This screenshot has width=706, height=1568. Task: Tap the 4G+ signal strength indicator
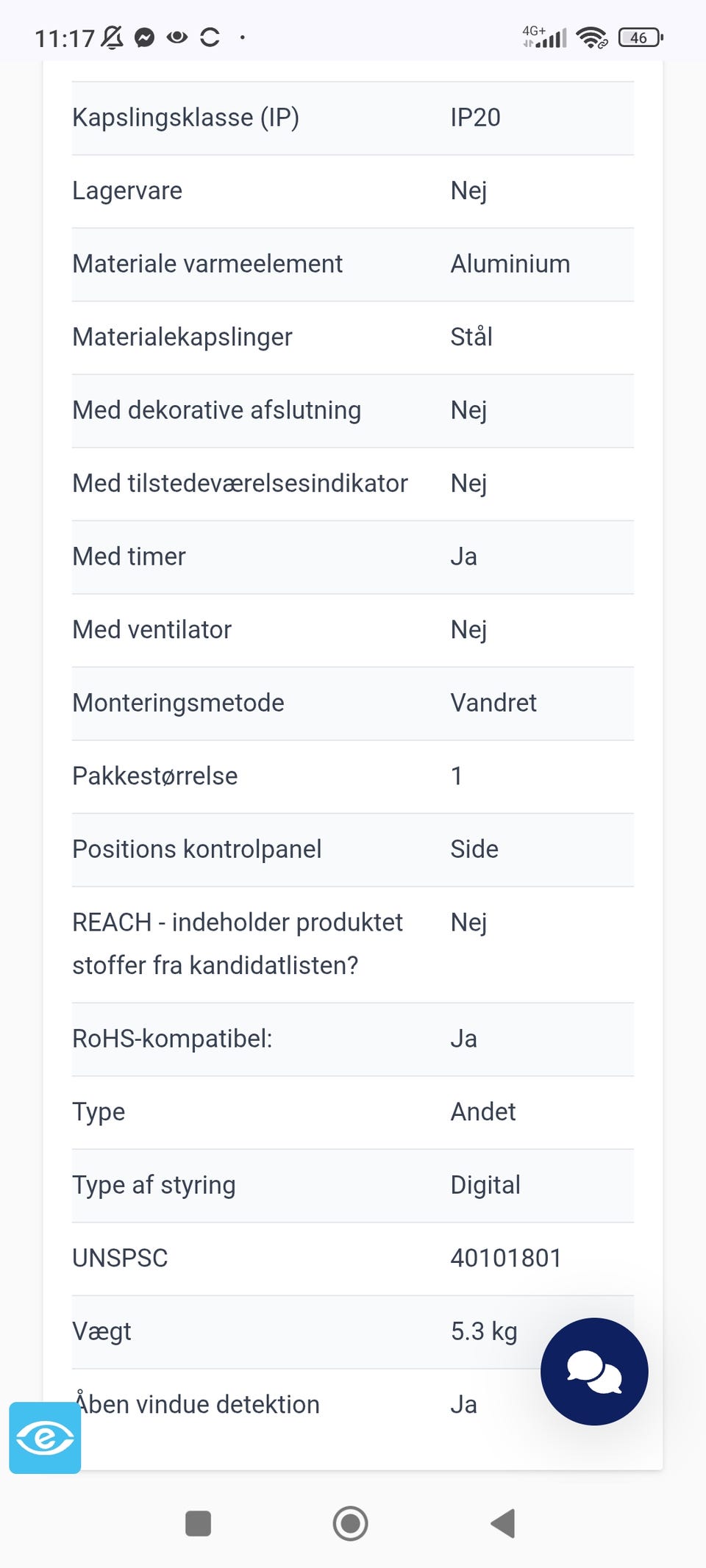545,37
